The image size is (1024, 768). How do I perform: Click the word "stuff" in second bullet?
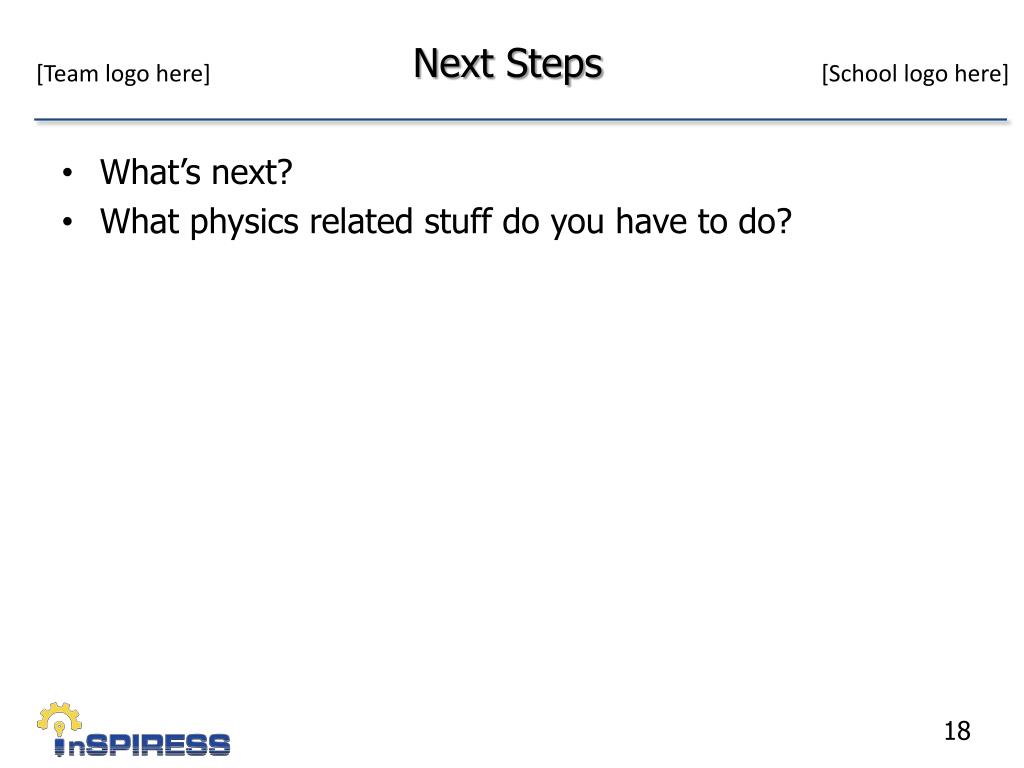[457, 221]
